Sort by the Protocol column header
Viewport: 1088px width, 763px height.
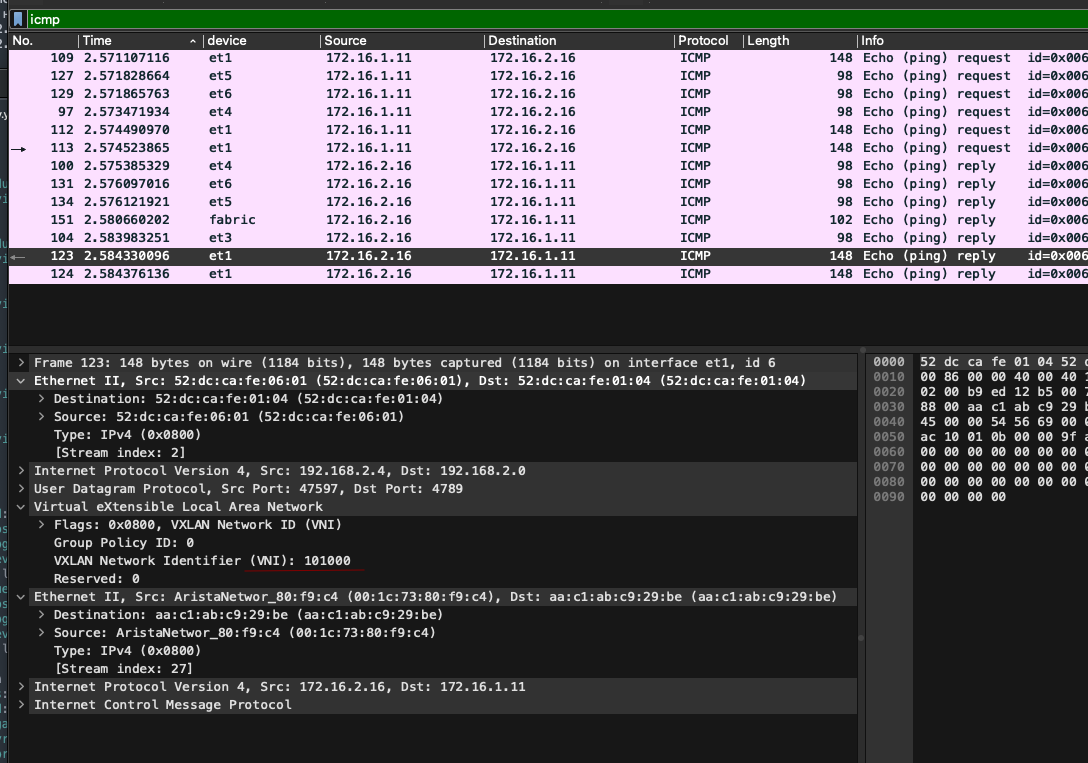pos(703,41)
